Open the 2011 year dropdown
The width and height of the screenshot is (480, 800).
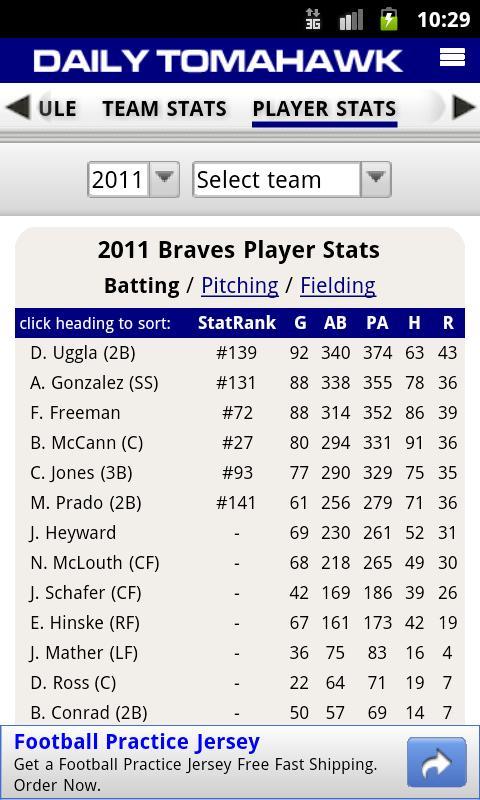[x=133, y=180]
